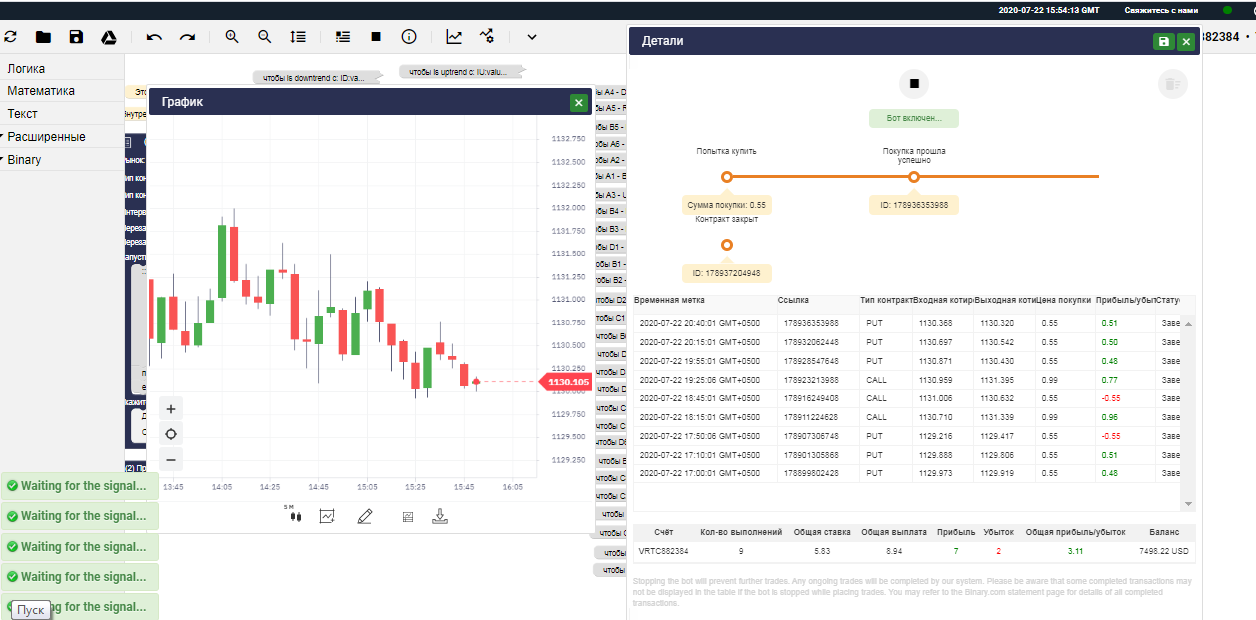This screenshot has height=620, width=1256.
Task: Open the chart templates icon
Action: click(x=407, y=517)
